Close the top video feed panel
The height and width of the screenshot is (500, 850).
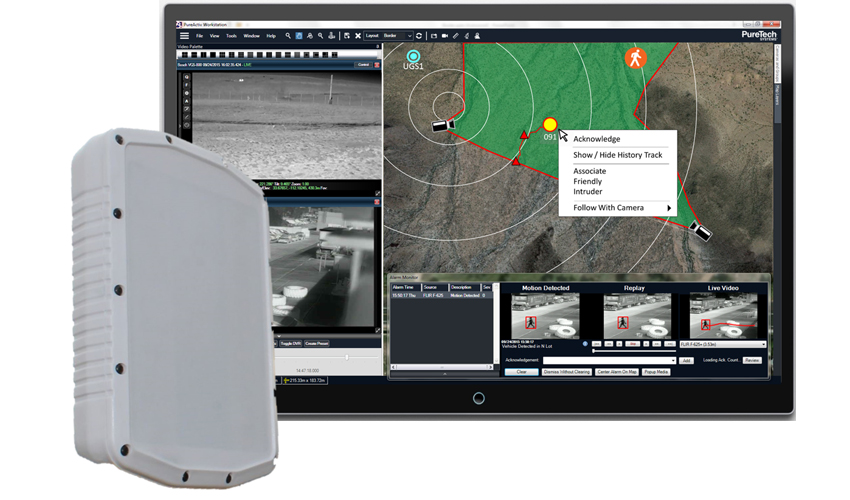(377, 65)
